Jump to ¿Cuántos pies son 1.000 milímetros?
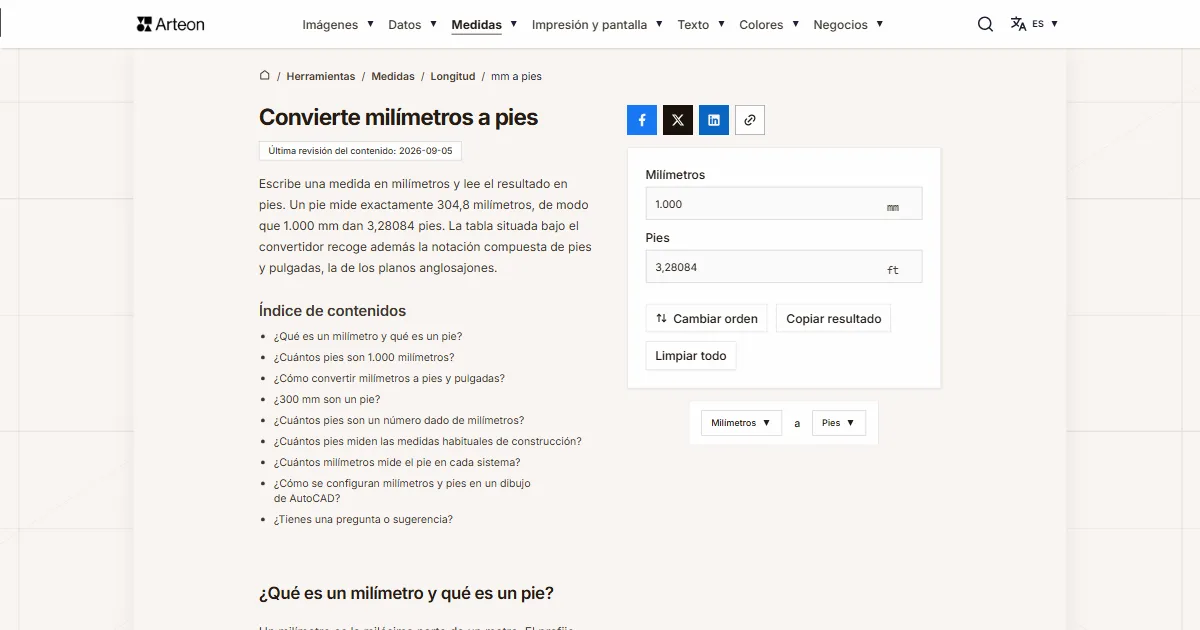Viewport: 1200px width, 630px height. point(364,358)
